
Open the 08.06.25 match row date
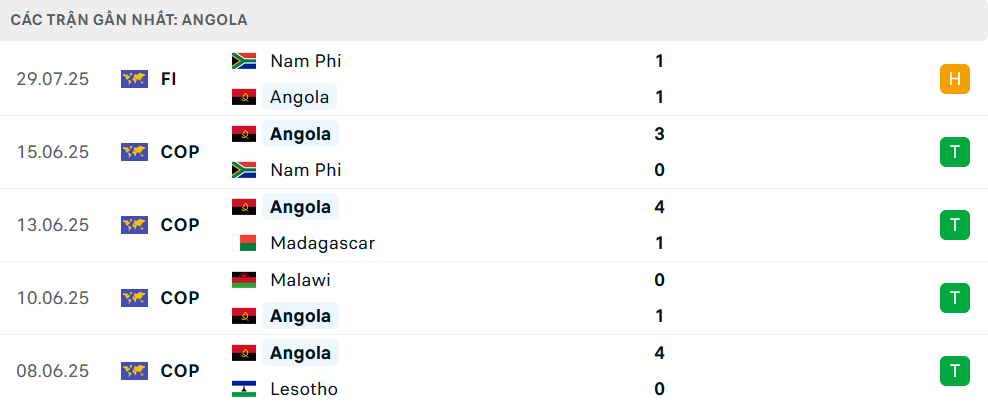tap(53, 371)
